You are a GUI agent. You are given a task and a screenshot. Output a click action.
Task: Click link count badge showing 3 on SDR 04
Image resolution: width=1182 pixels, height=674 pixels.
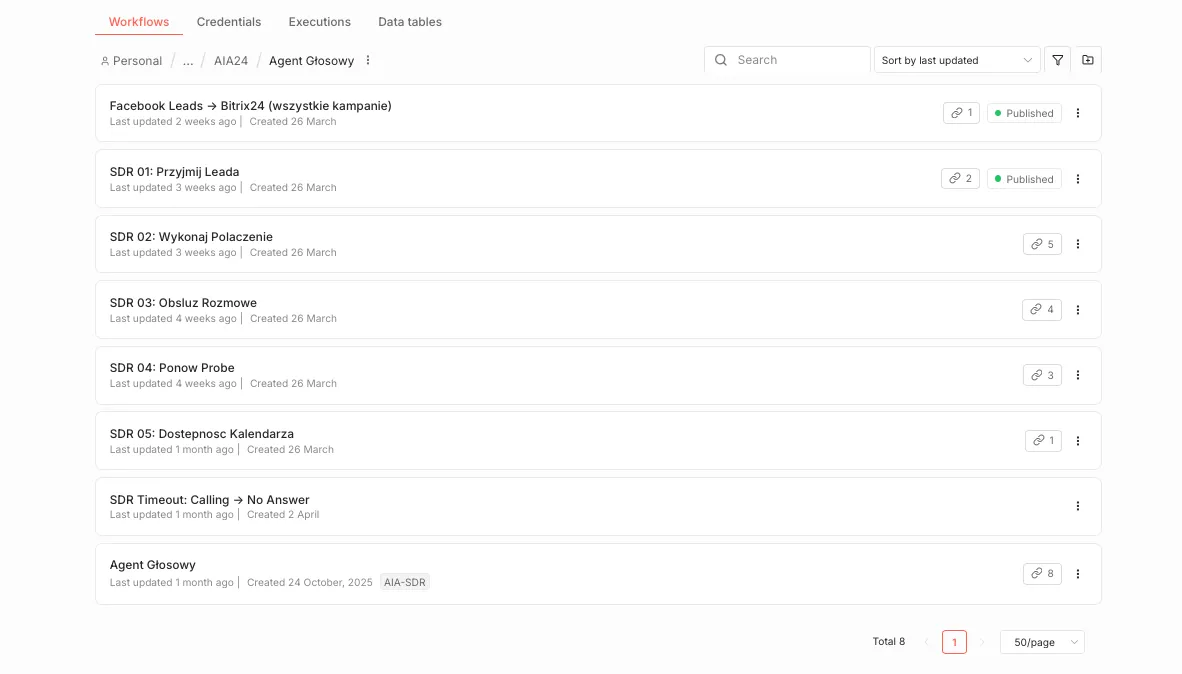(x=1043, y=375)
